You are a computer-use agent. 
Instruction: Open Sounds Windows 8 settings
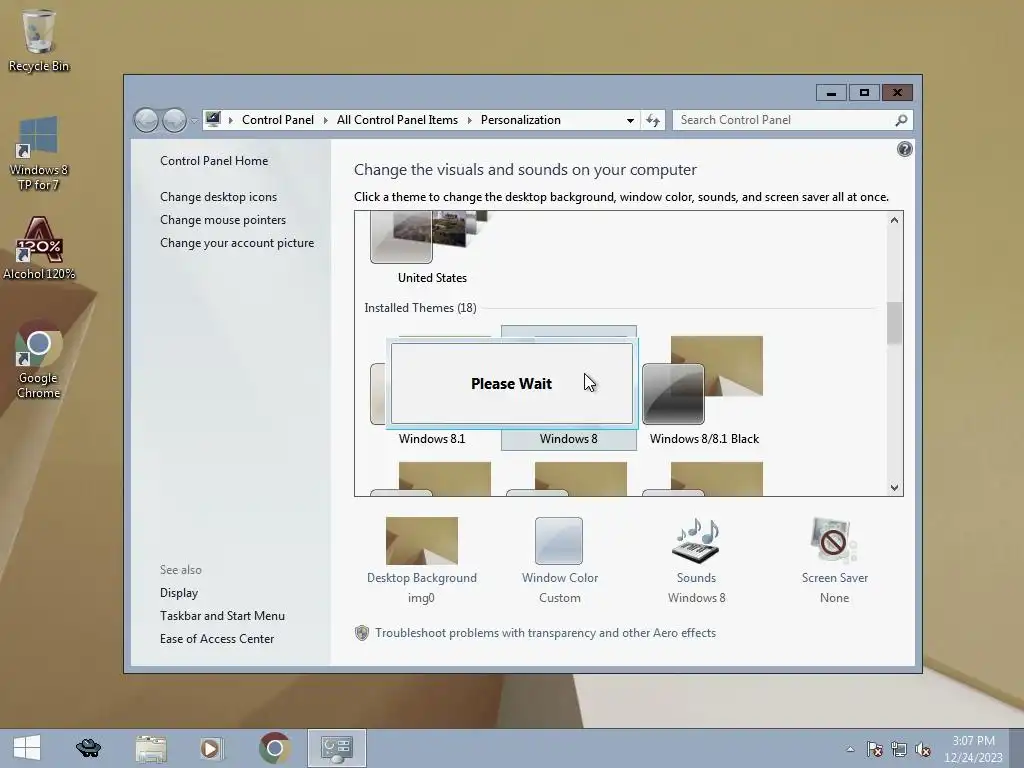tap(696, 559)
